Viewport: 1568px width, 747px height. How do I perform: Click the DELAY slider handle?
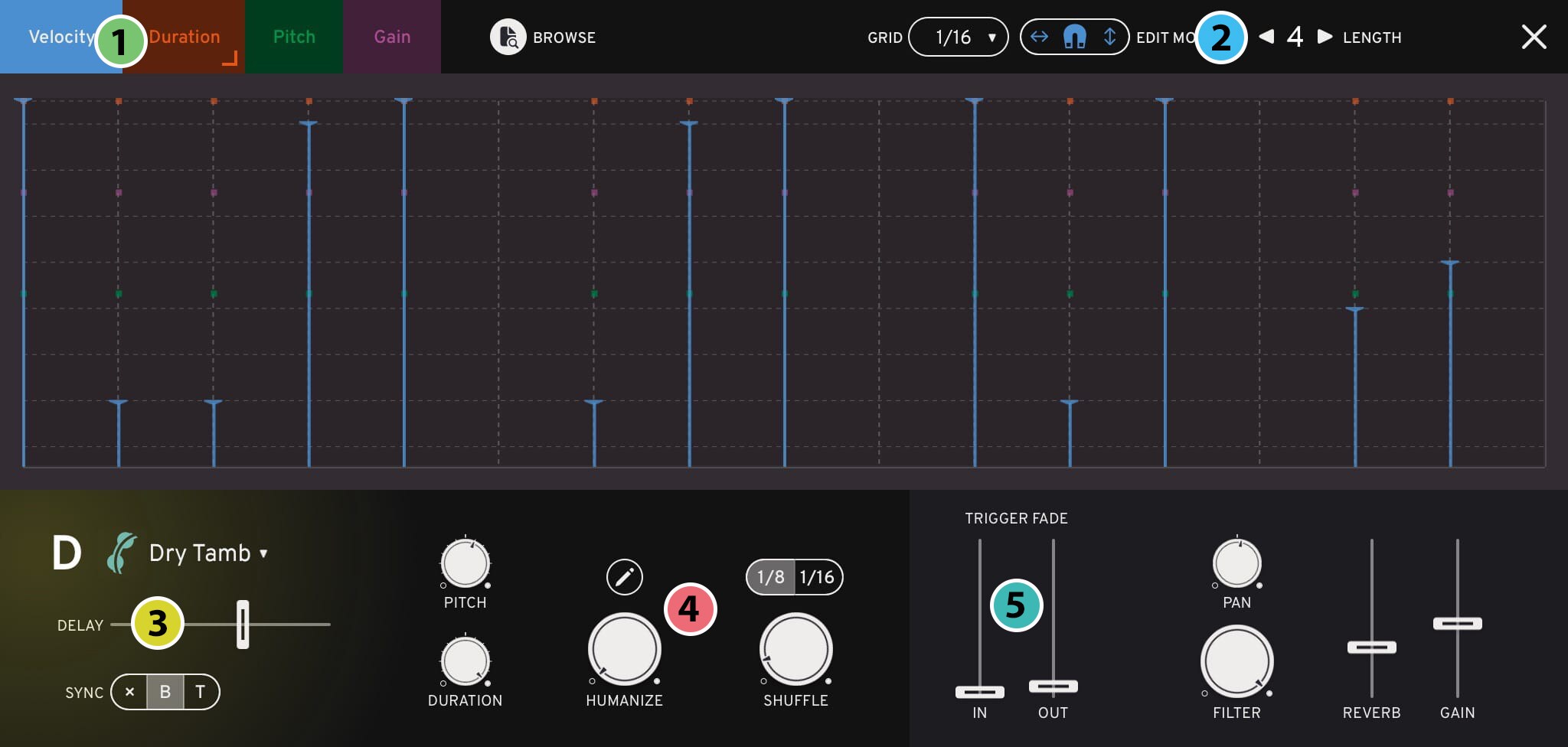243,625
